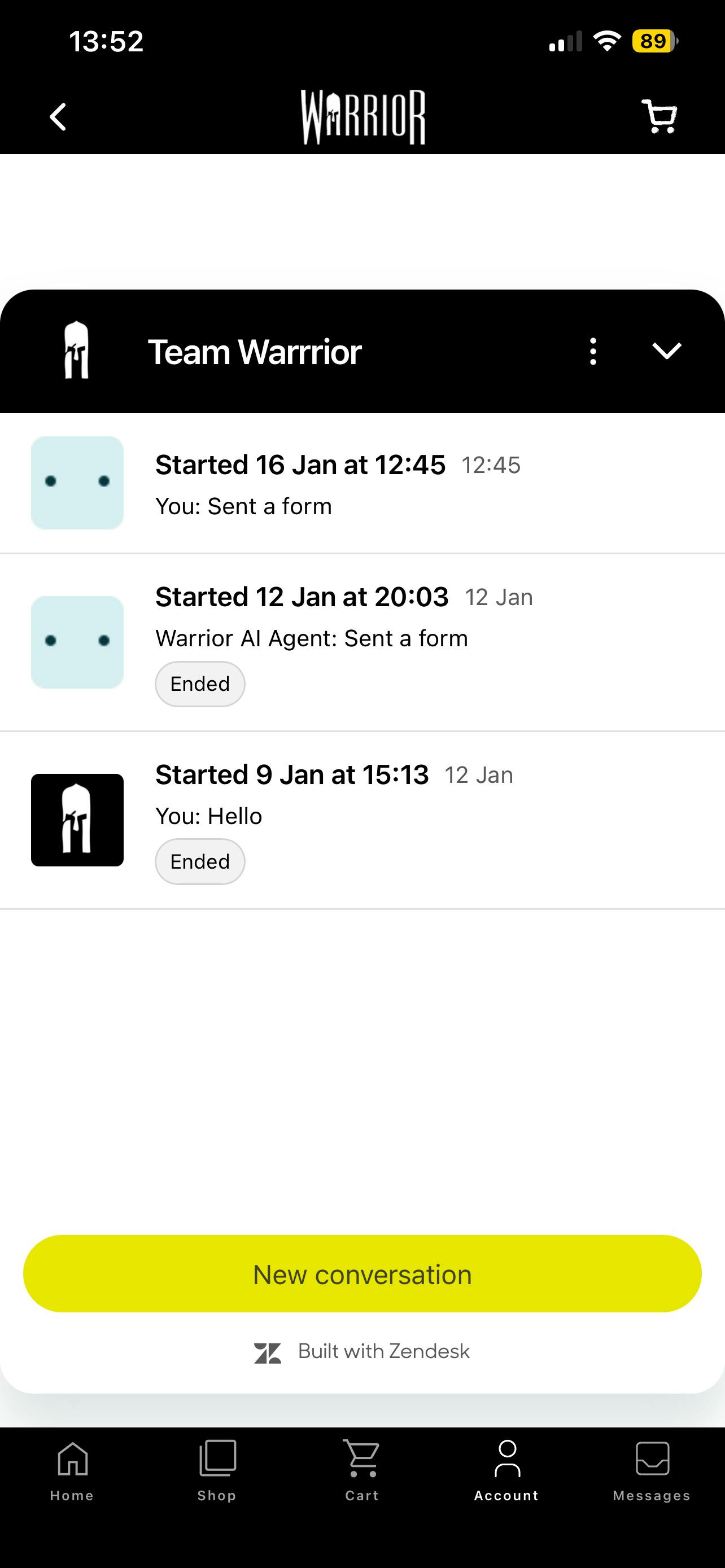This screenshot has width=725, height=1568.
Task: Collapse the Team Warrrior chat panel
Action: (667, 351)
